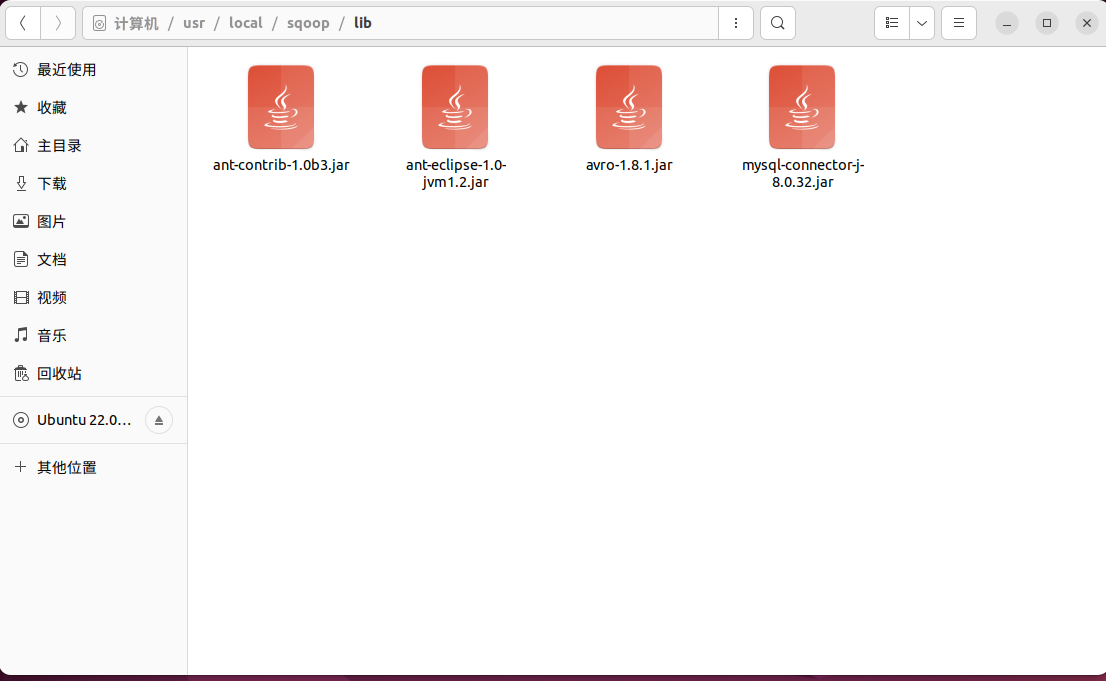Select the mysql-connector-j-8.0.32.jar Java icon

pos(802,107)
